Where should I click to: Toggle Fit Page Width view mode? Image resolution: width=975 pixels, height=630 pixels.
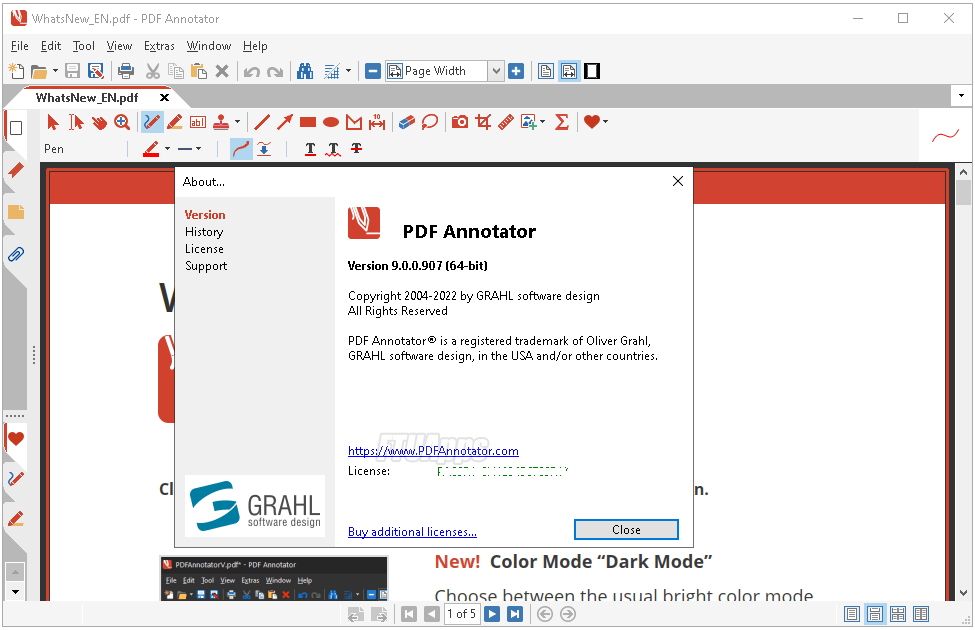coord(569,71)
